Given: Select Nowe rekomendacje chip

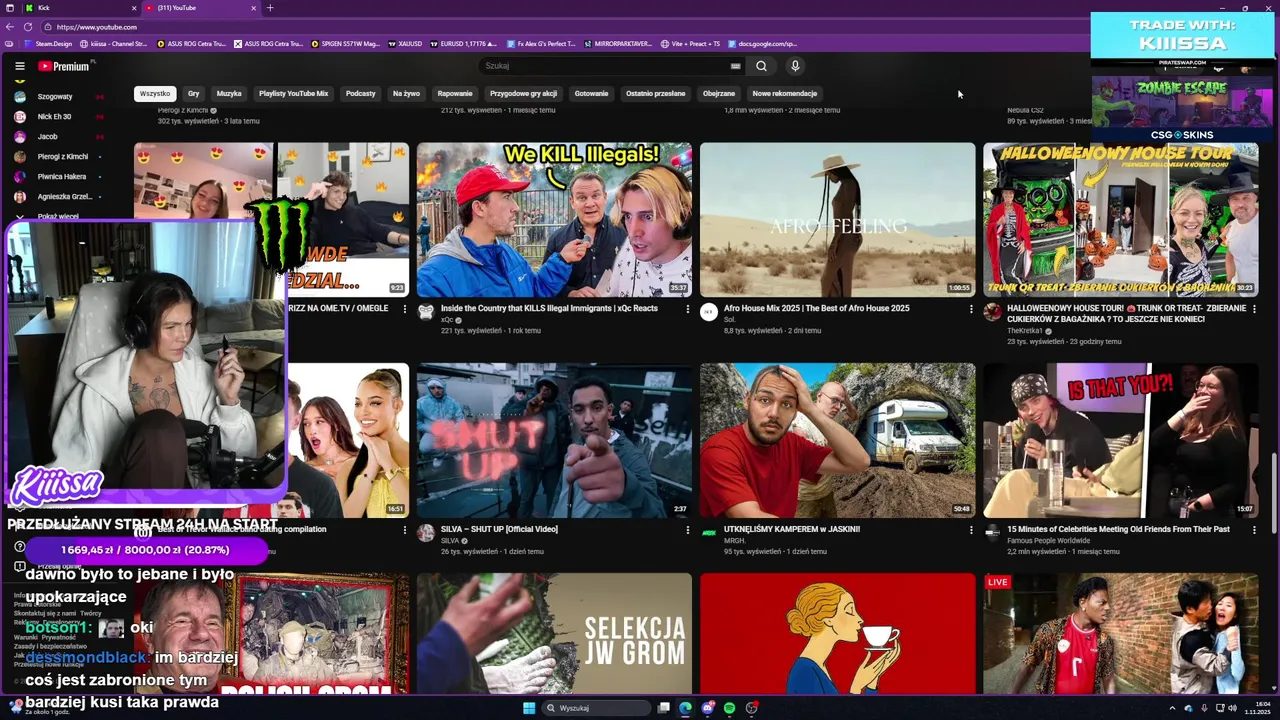Looking at the screenshot, I should [785, 93].
